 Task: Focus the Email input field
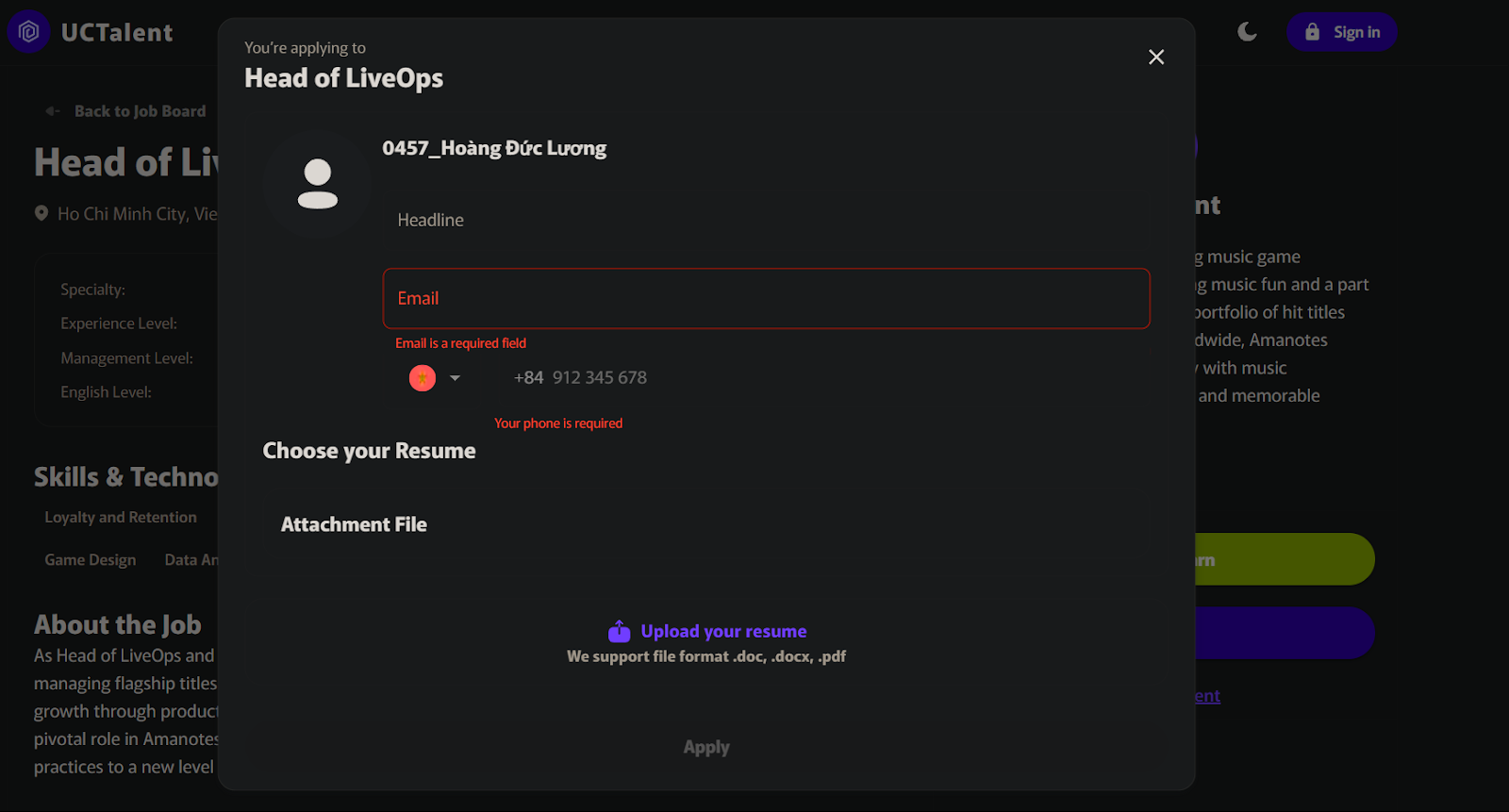point(766,299)
